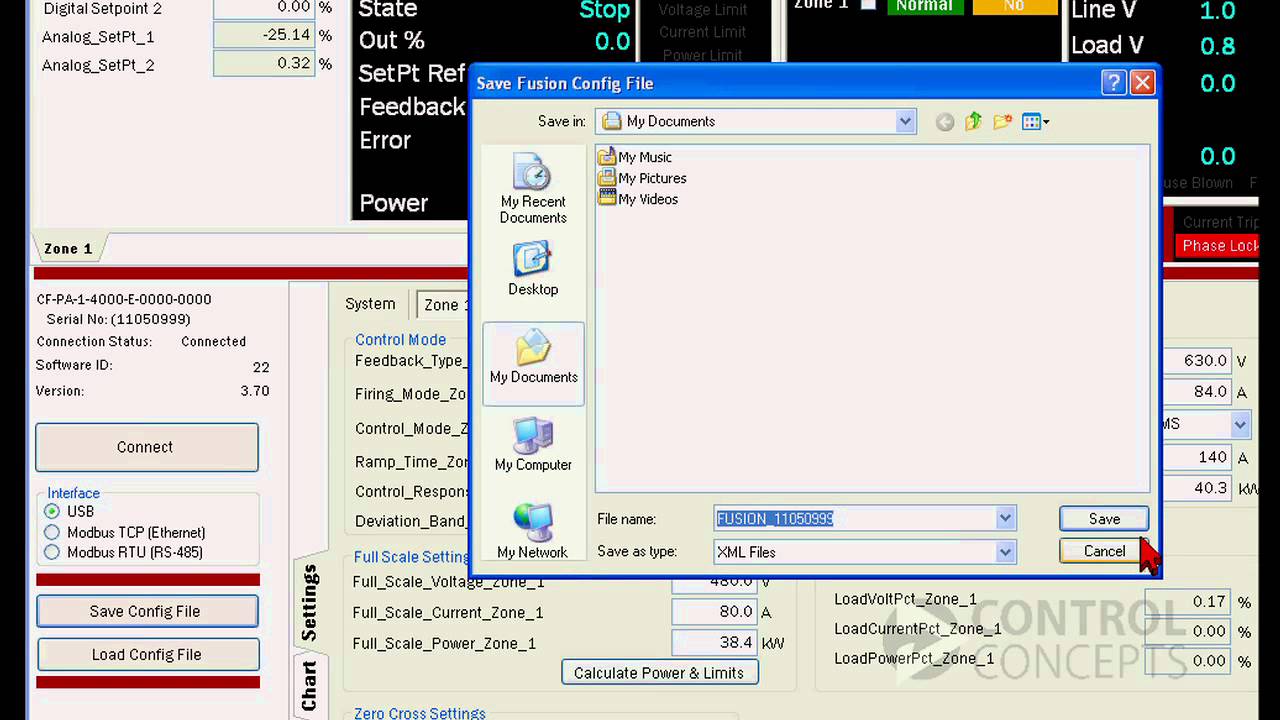
Task: Click Cancel in the dialog
Action: tap(1104, 551)
